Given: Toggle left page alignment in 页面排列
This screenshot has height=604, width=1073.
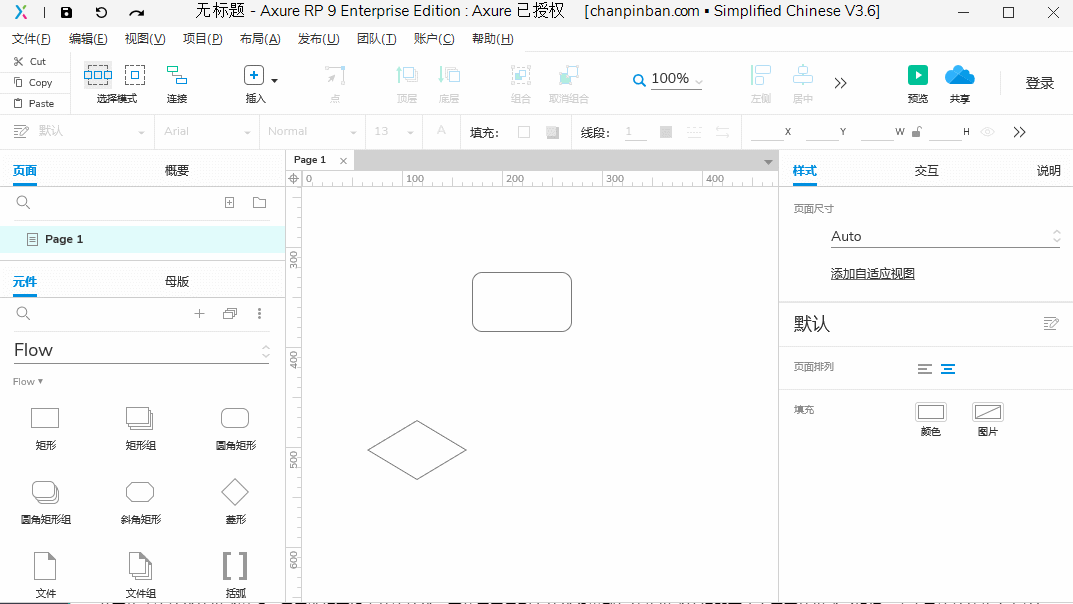Looking at the screenshot, I should click(x=922, y=368).
